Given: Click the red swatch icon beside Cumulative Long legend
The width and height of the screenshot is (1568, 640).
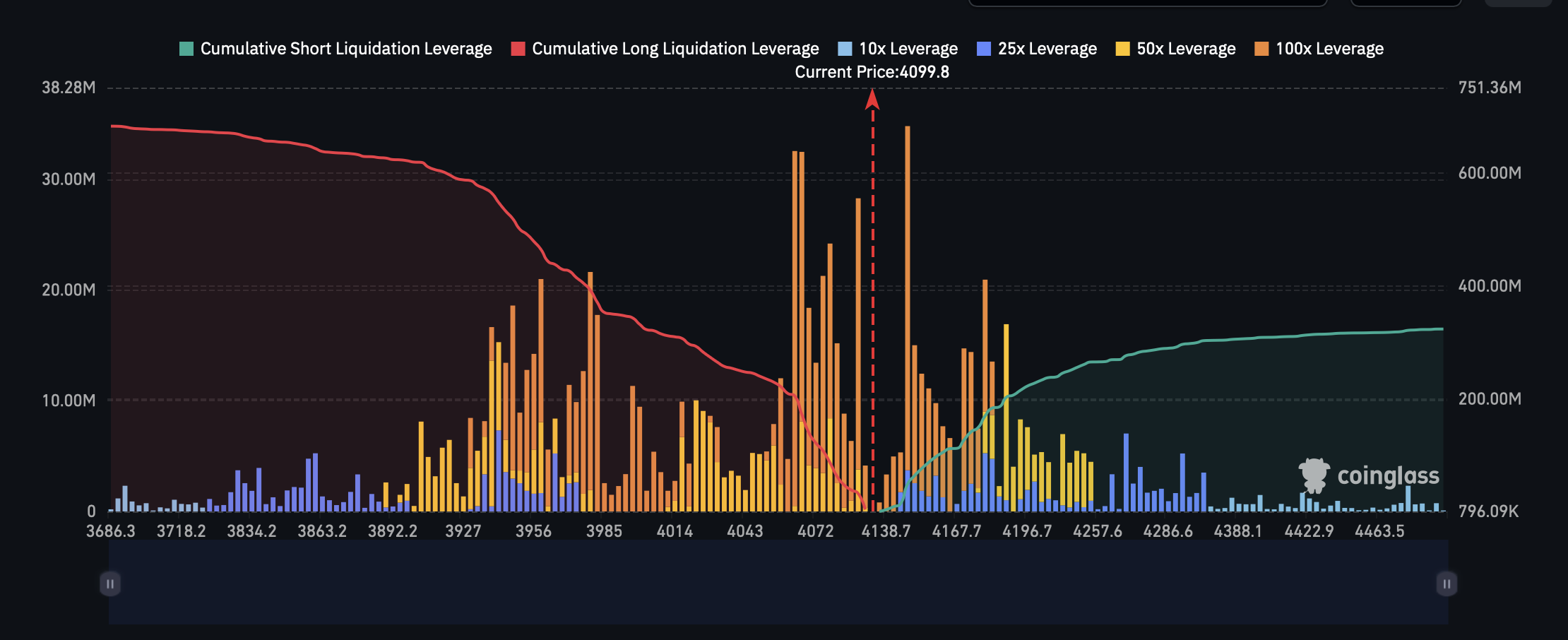Looking at the screenshot, I should (518, 48).
